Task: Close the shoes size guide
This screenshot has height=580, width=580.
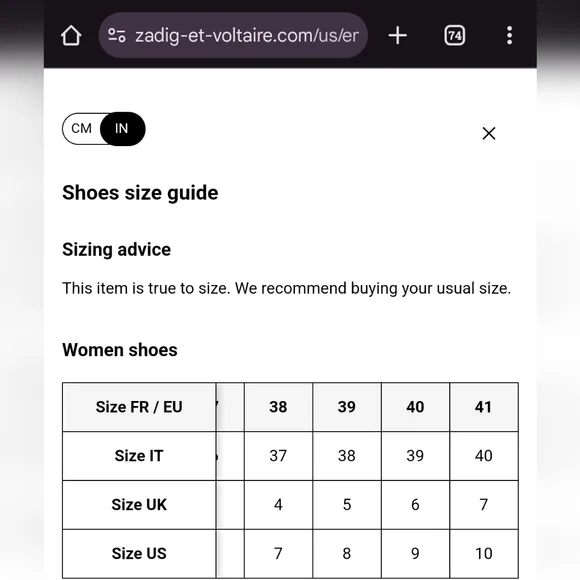Action: click(x=489, y=133)
